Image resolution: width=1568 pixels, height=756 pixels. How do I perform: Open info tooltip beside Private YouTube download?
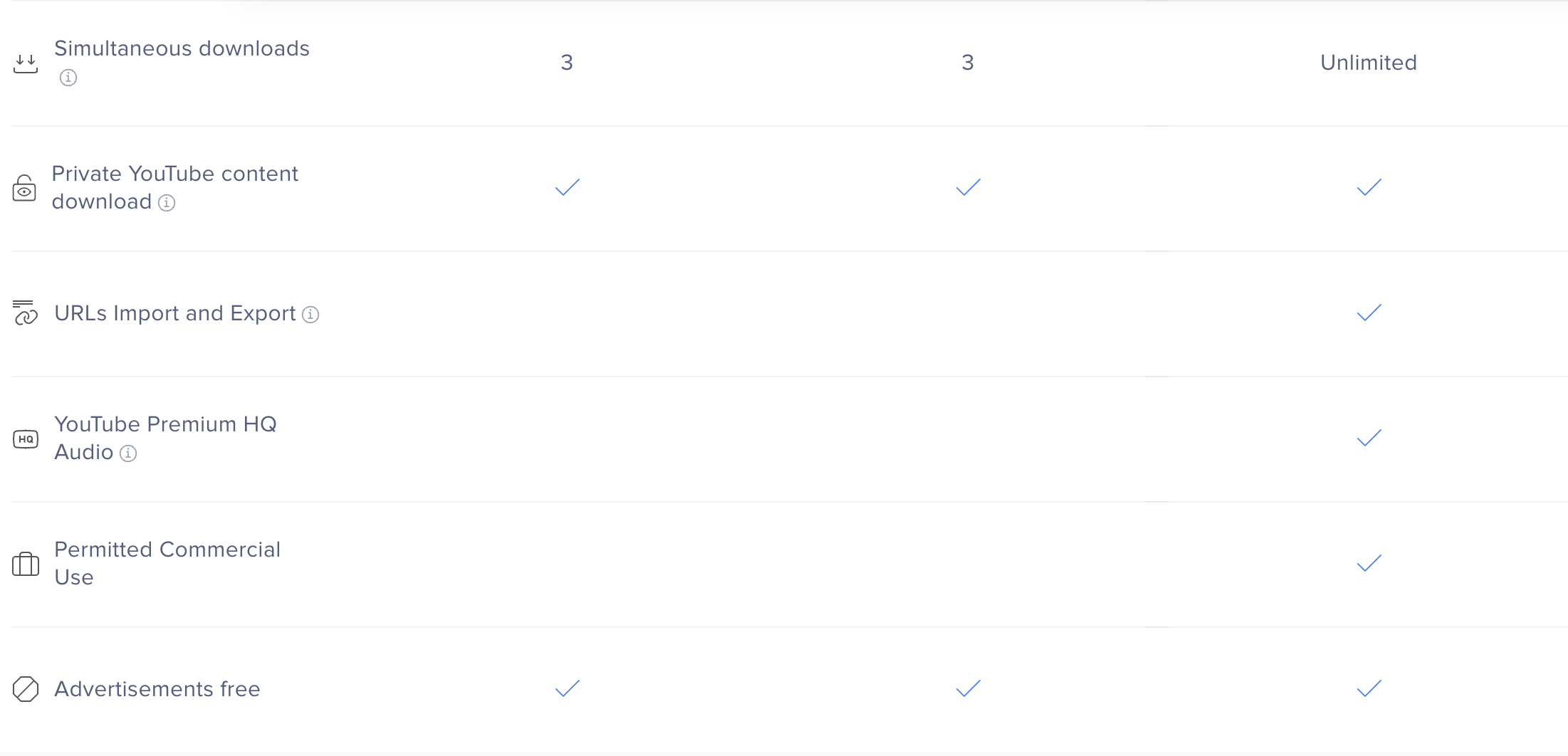[x=167, y=203]
